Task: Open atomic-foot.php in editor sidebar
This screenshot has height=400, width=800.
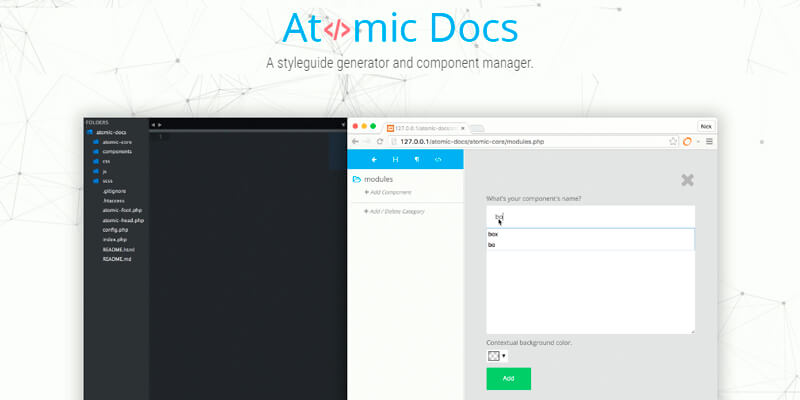Action: [122, 210]
